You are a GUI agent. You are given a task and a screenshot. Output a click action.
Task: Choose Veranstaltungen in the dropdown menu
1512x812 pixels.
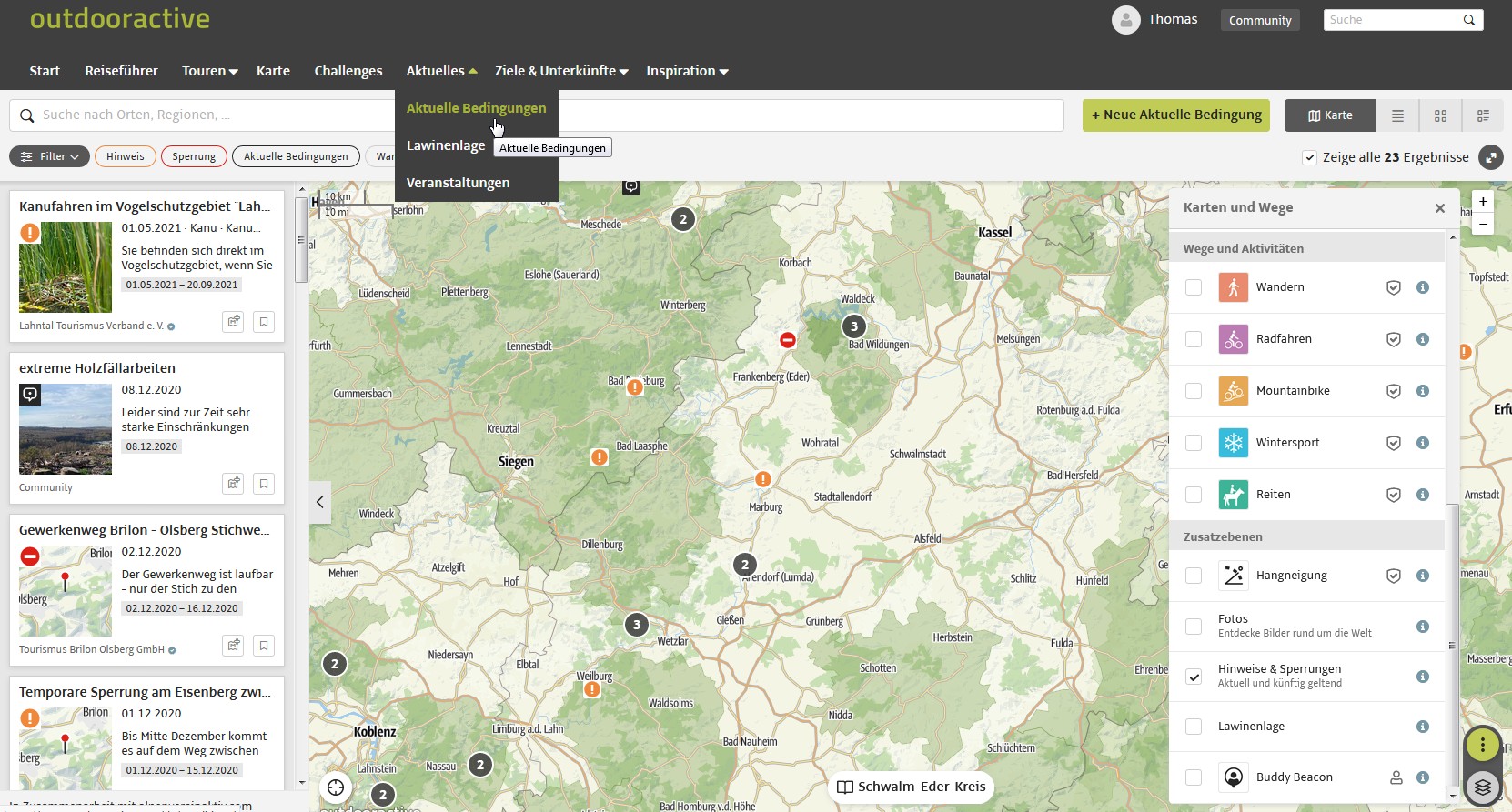458,183
